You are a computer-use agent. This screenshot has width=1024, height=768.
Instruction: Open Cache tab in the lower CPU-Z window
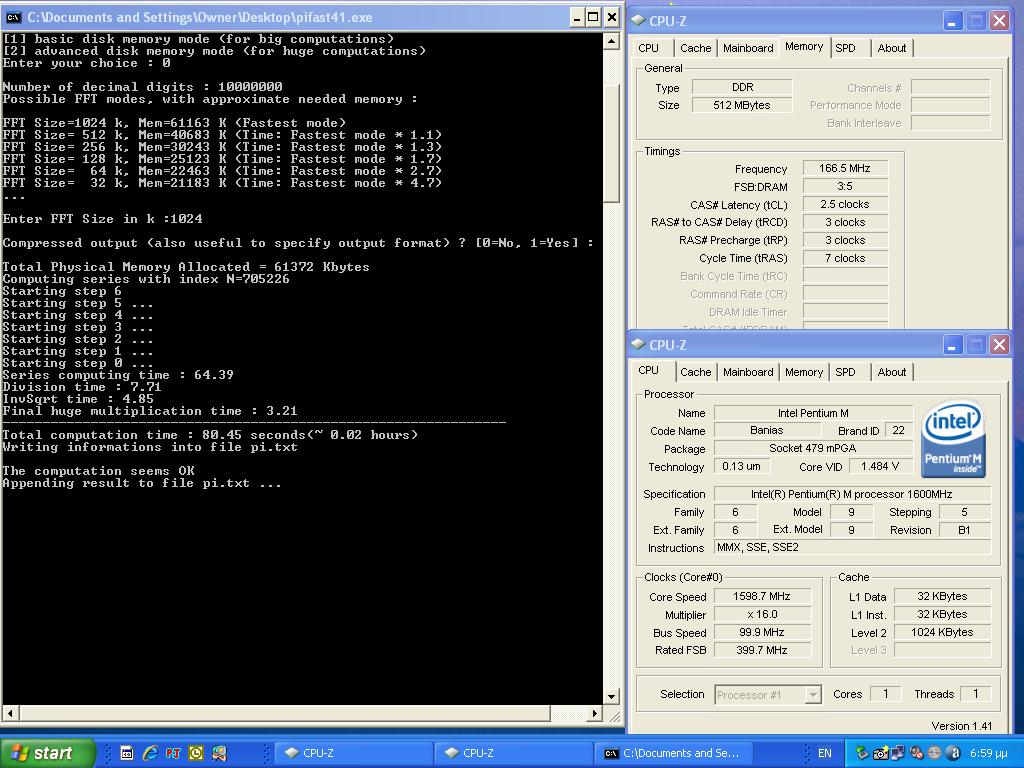tap(696, 372)
